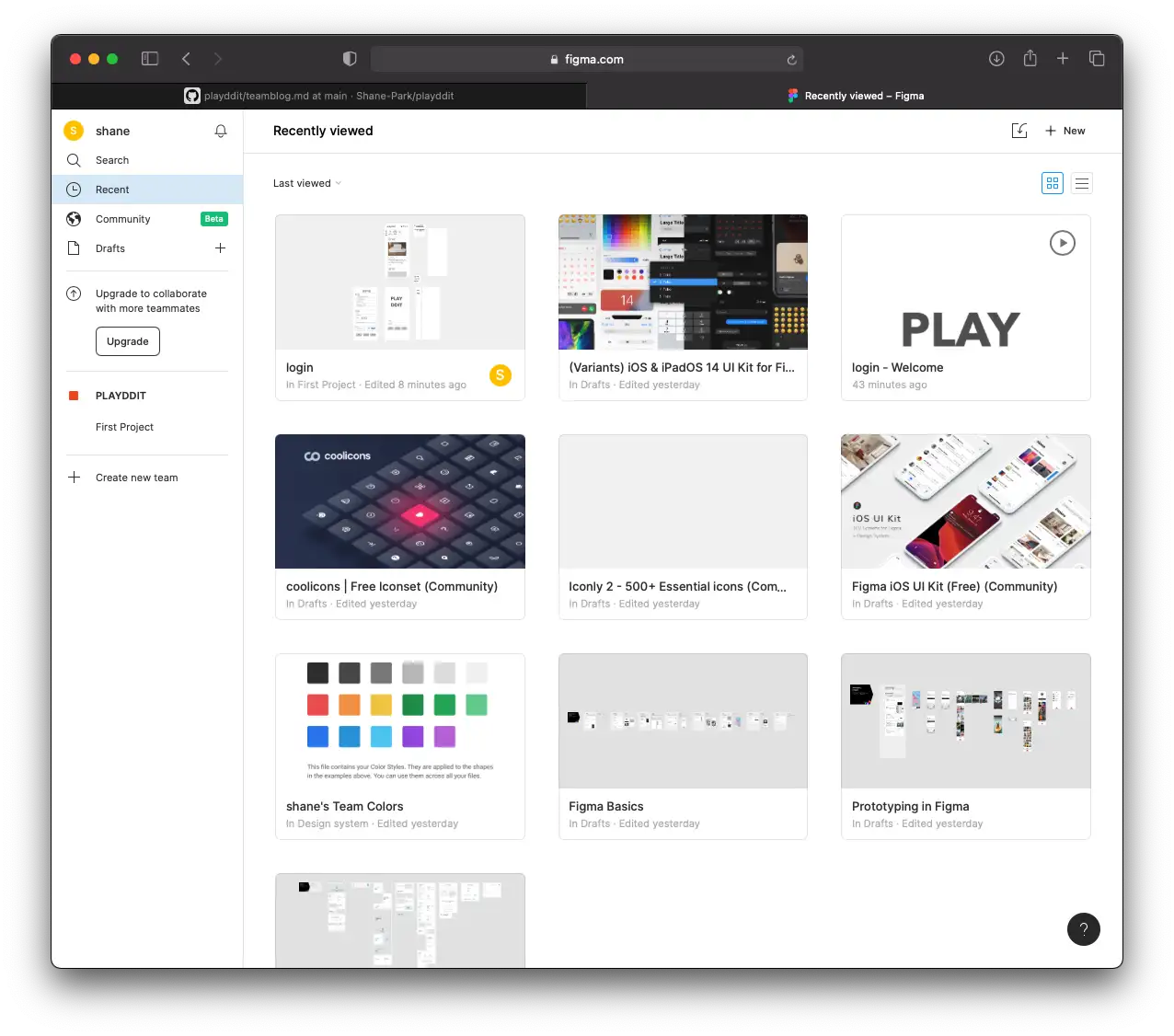The image size is (1174, 1036).
Task: Click the shane account name
Action: 112,132
